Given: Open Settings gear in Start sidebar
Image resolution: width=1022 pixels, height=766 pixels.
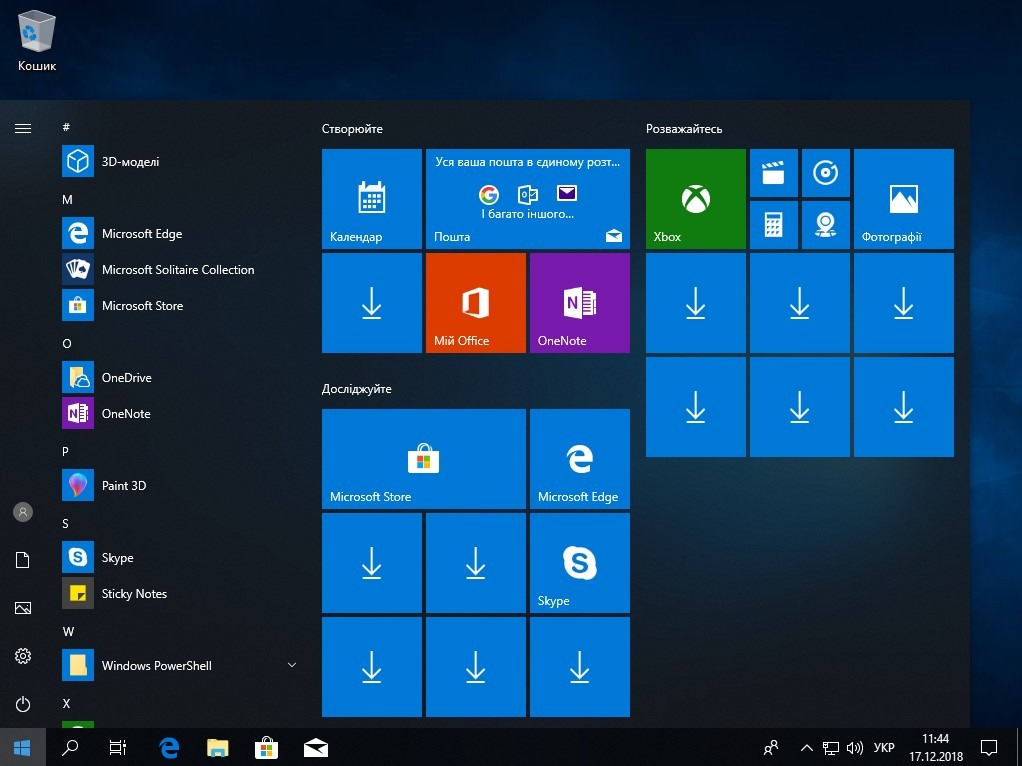Looking at the screenshot, I should [x=23, y=656].
